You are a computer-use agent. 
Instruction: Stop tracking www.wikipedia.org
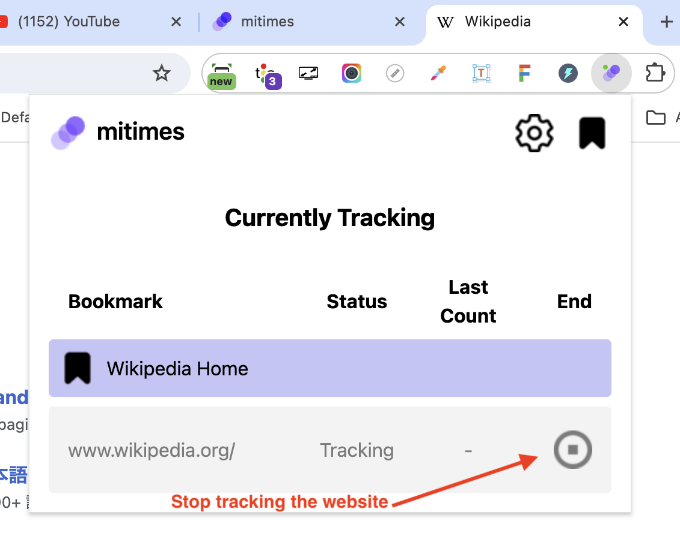click(x=573, y=450)
